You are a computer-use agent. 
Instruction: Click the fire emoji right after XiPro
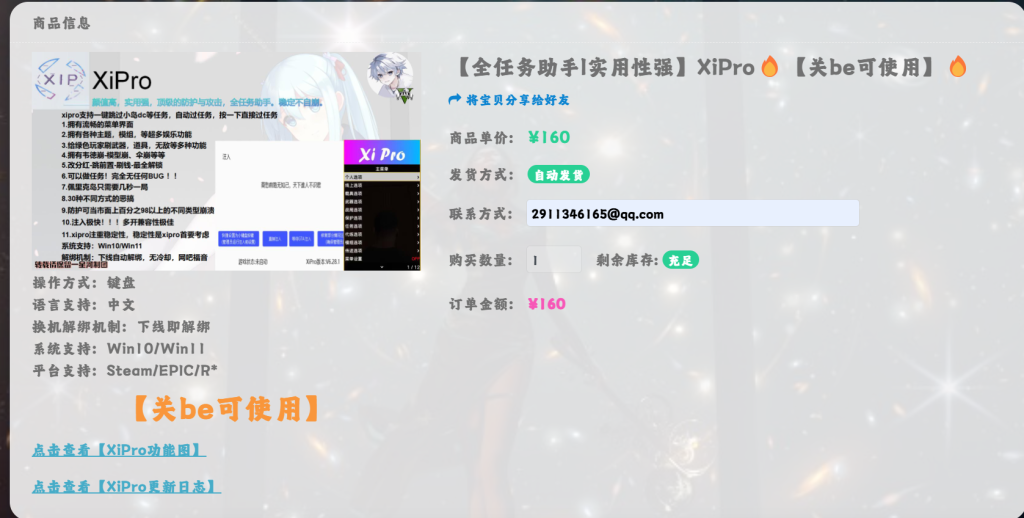point(769,67)
